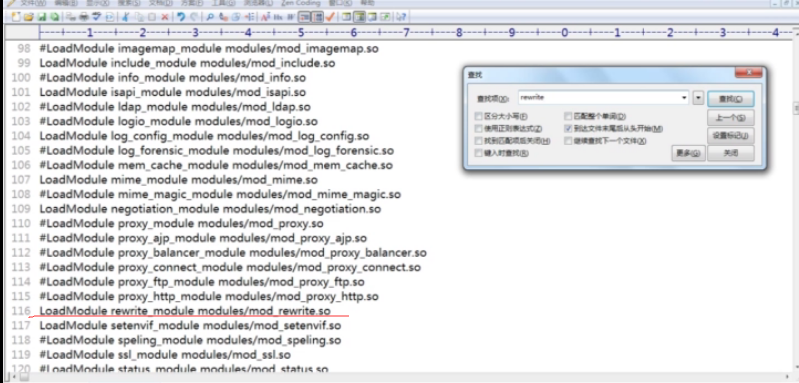Screen dimensions: 799x383
Task: Click the printer icon in the toolbar
Action: 84,17
